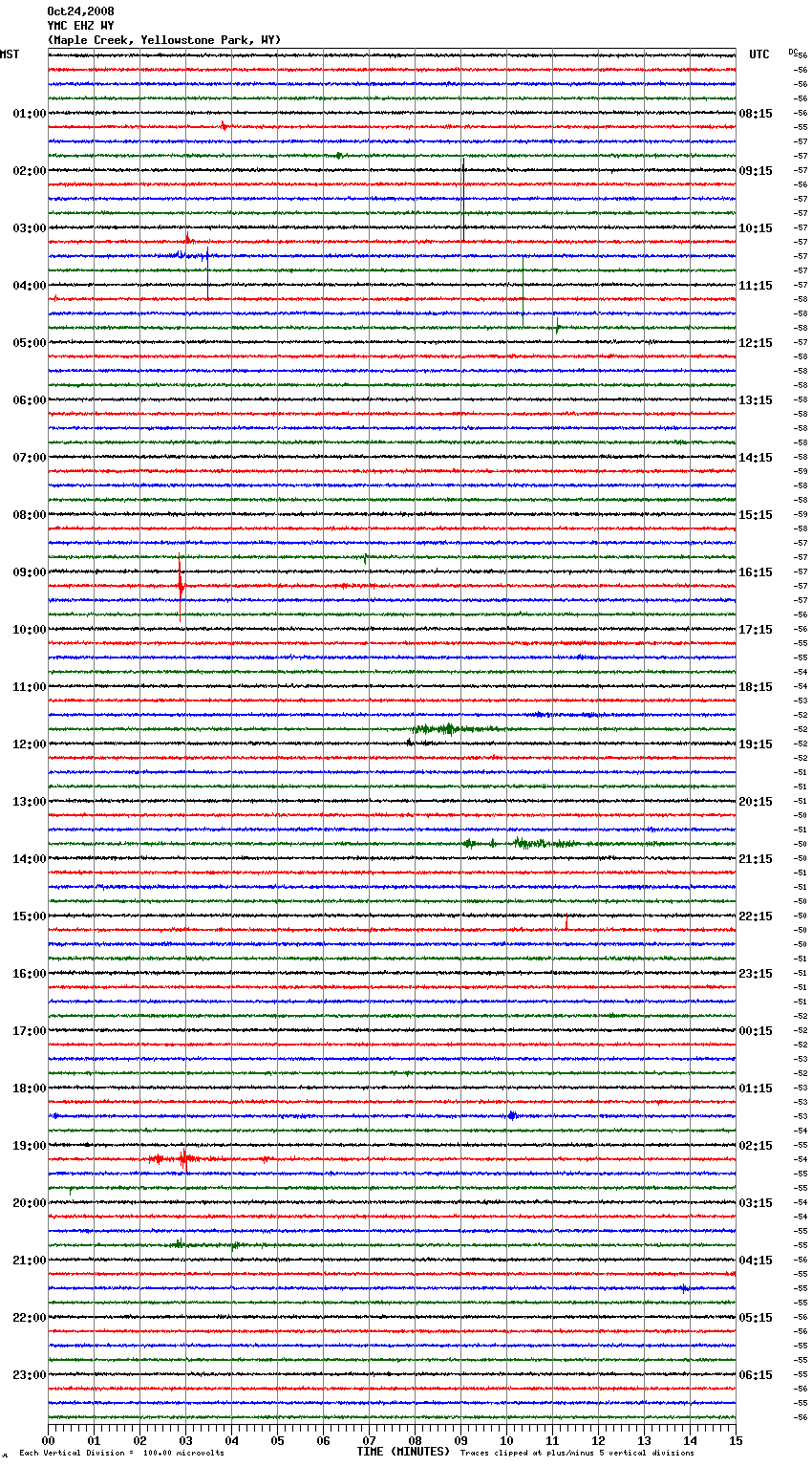The image size is (812, 1466).
Task: Click the 22:15 UTC time label
Action: tap(756, 916)
